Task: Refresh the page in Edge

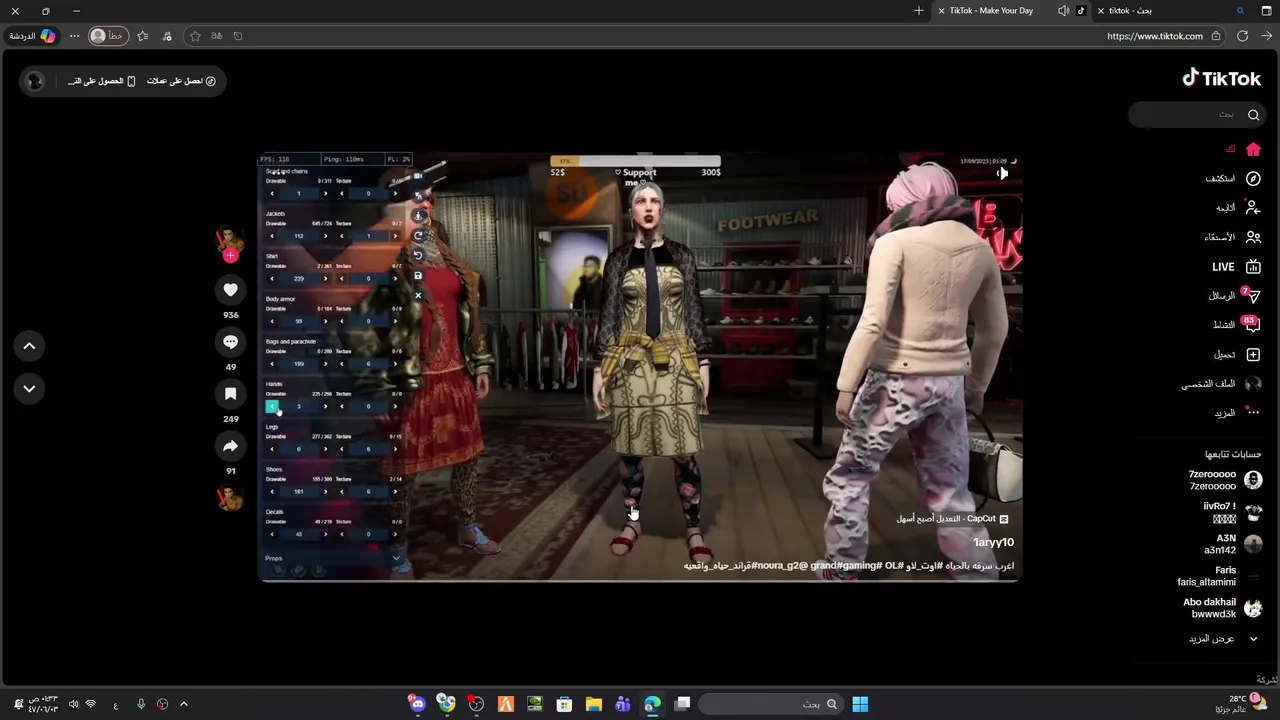Action: click(1242, 36)
